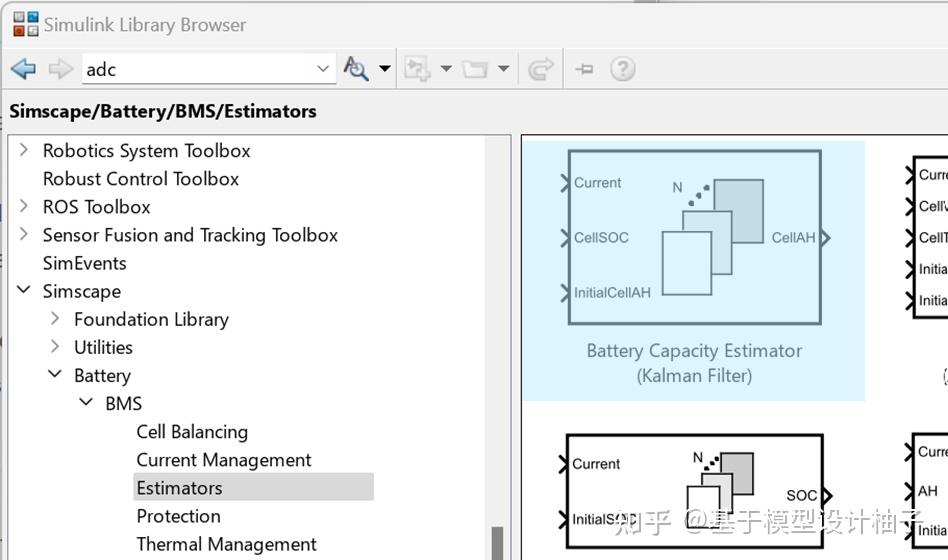Select the BMS label in tree
Viewport: 948px width, 560px height.
click(x=123, y=404)
